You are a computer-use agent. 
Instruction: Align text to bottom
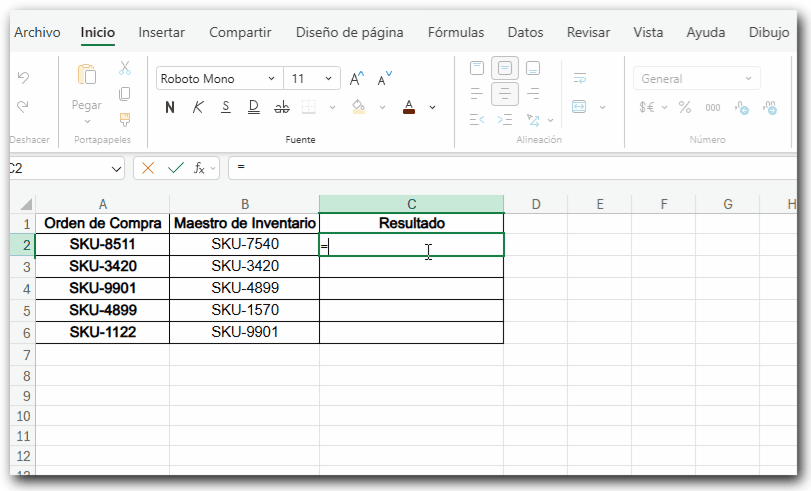pyautogui.click(x=533, y=68)
